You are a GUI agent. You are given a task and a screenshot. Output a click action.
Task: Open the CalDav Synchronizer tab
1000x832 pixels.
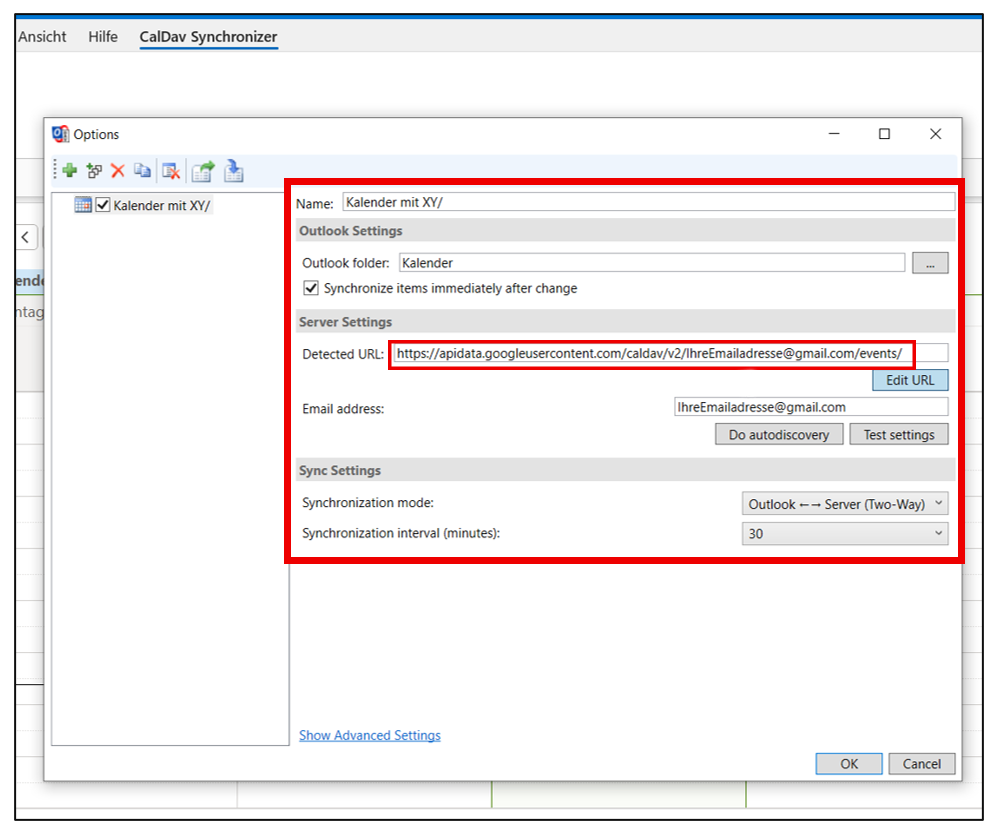pos(208,37)
